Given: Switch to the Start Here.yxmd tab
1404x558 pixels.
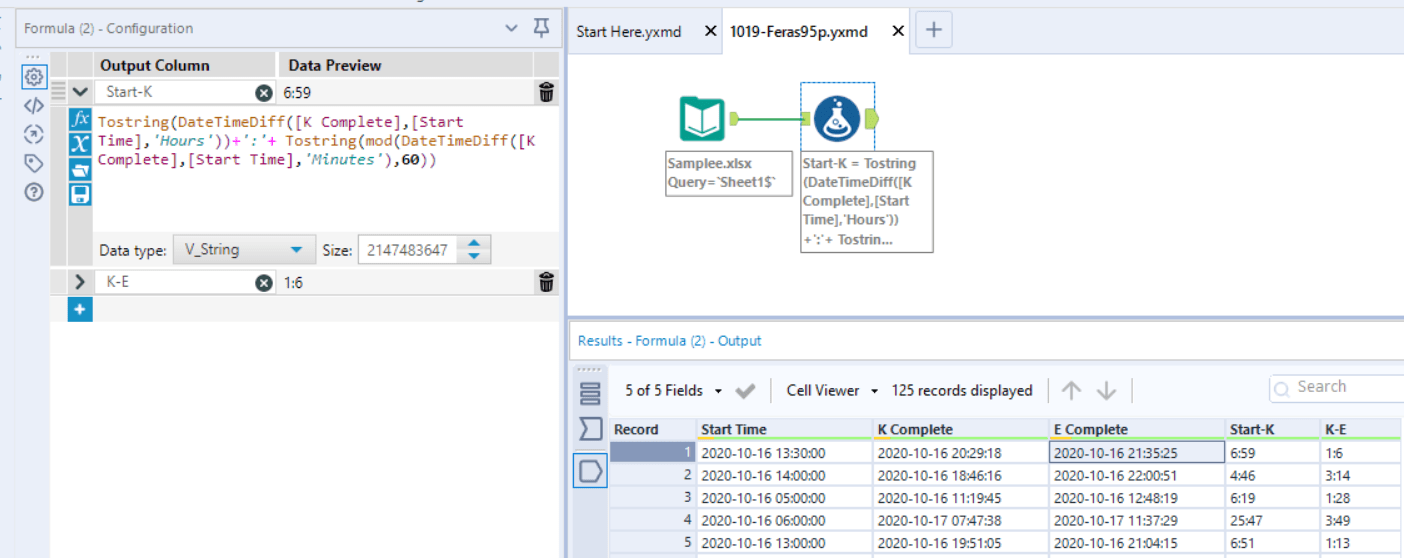Looking at the screenshot, I should 629,31.
